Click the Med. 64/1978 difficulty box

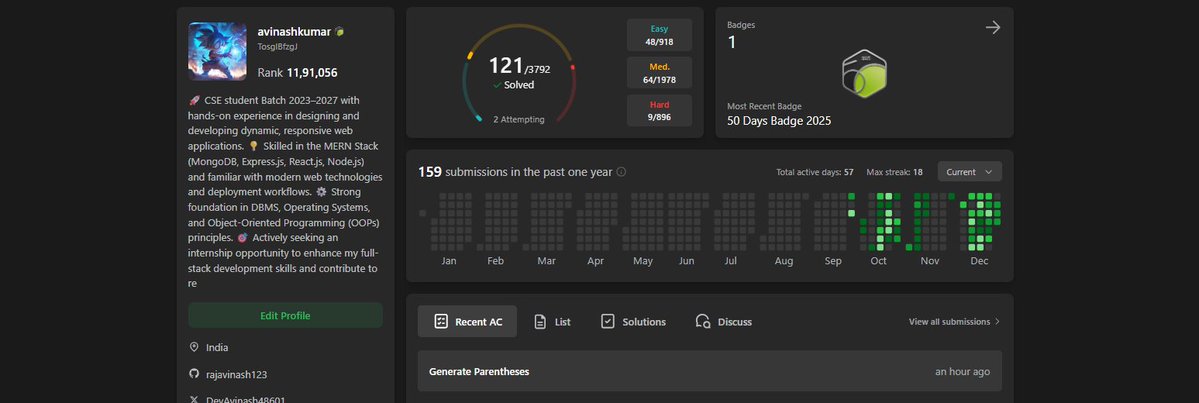point(659,73)
